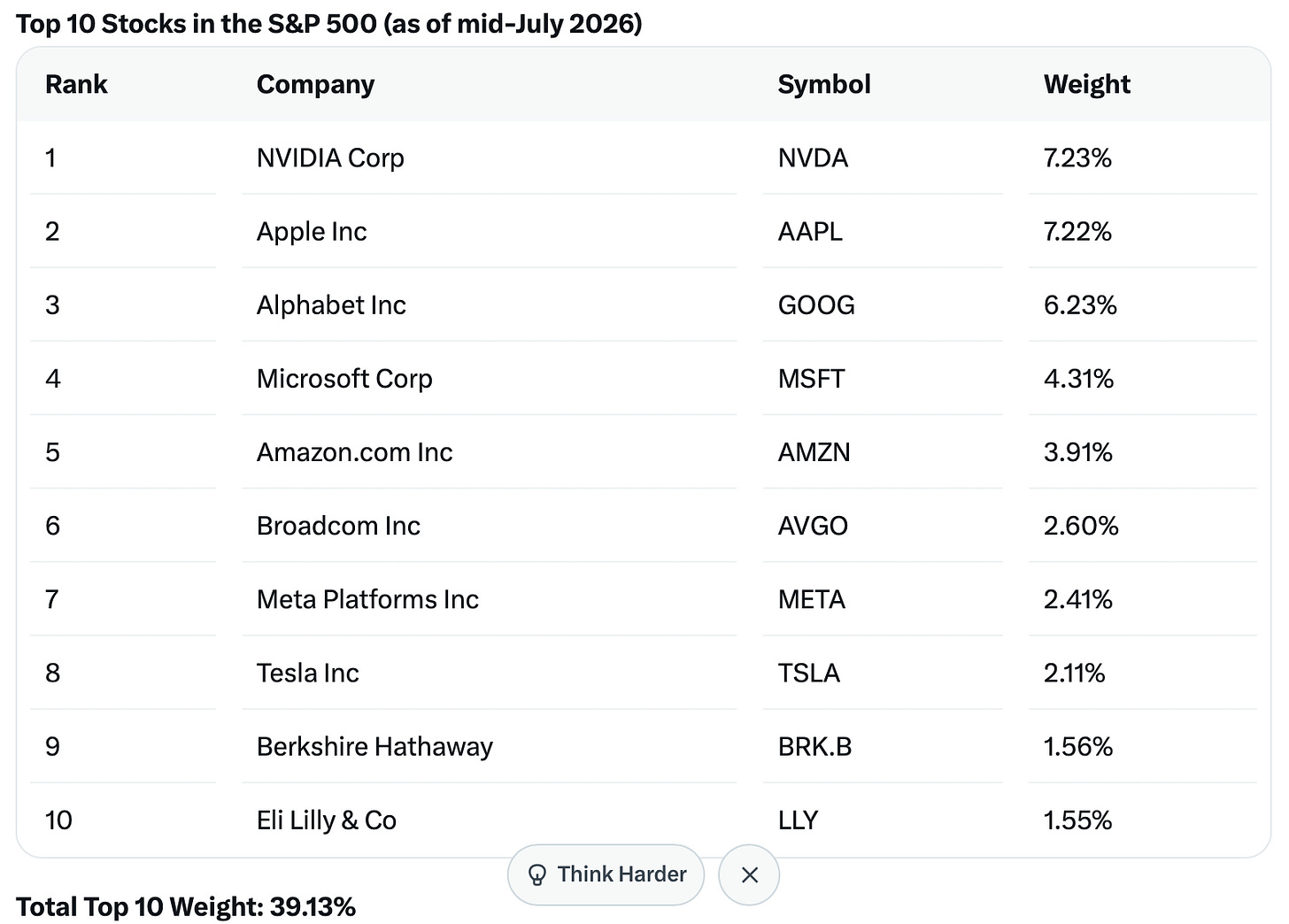Click the Symbol column header
This screenshot has height=924, width=1289.
tap(824, 84)
